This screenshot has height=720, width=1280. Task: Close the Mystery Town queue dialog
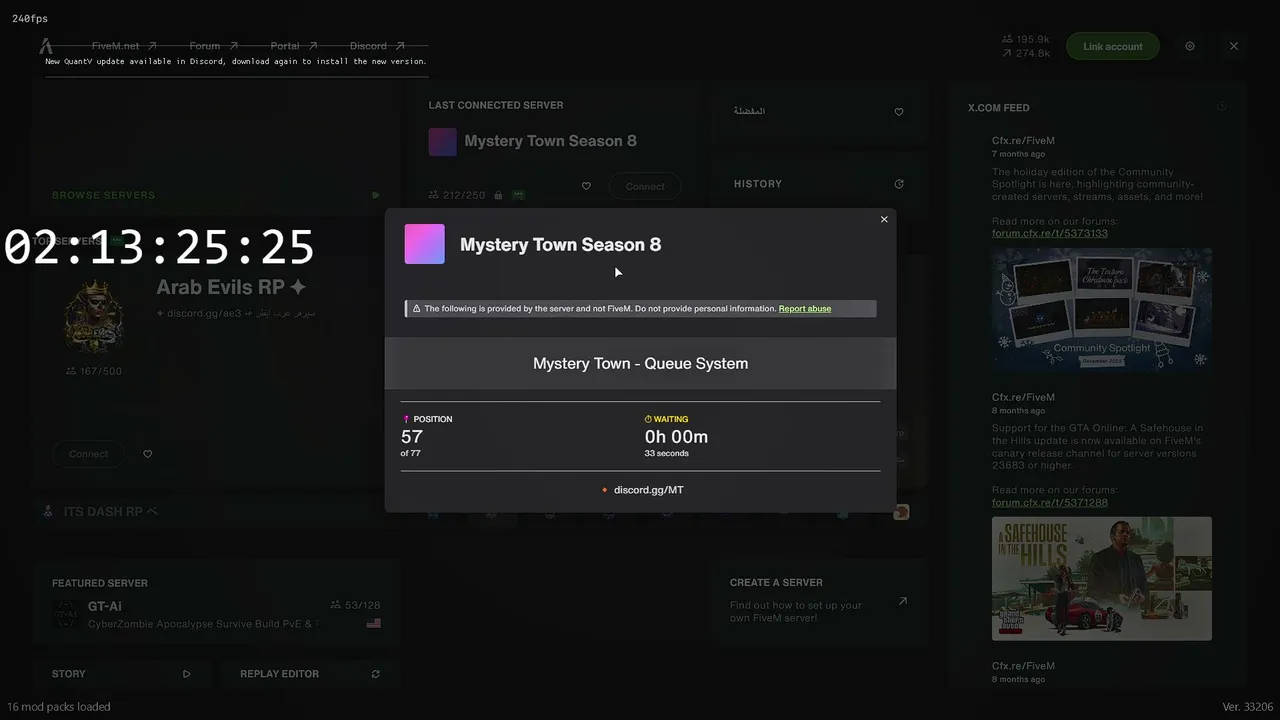tap(884, 219)
